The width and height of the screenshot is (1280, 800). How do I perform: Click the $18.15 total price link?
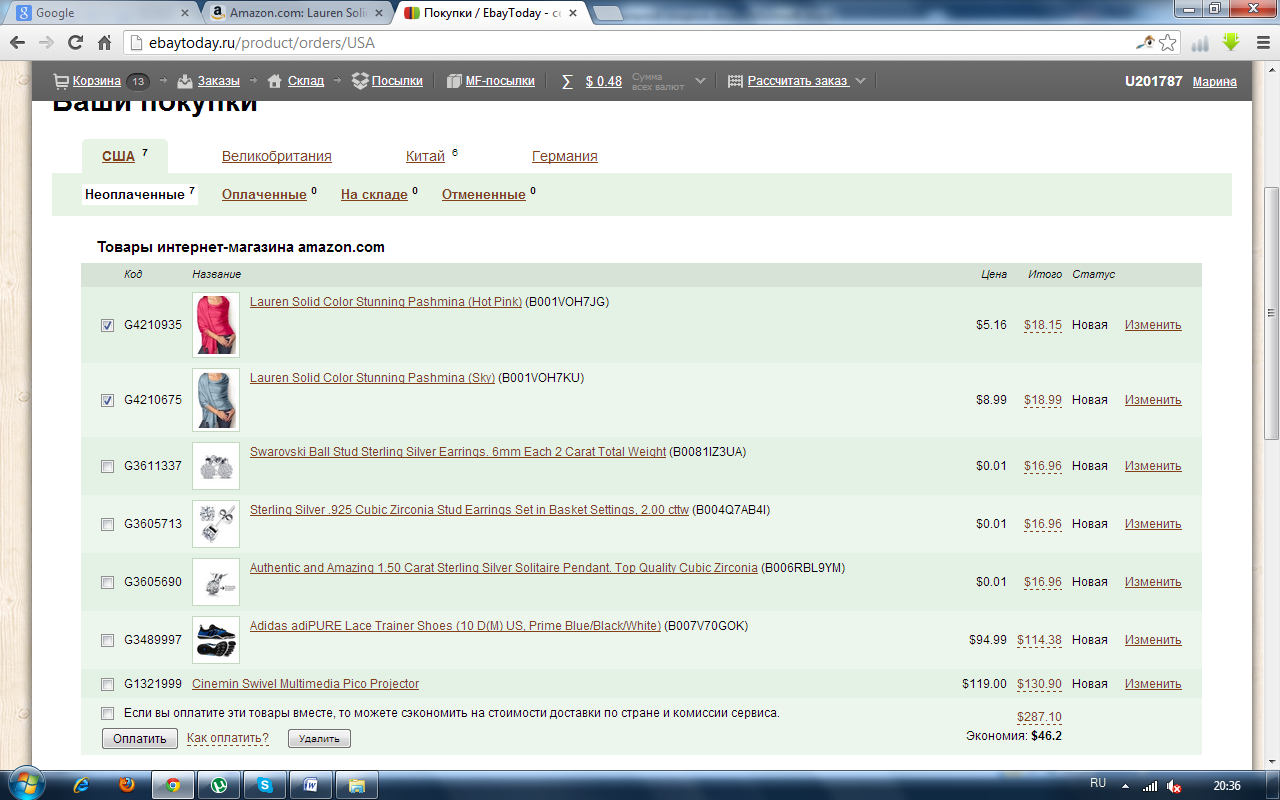pos(1043,325)
